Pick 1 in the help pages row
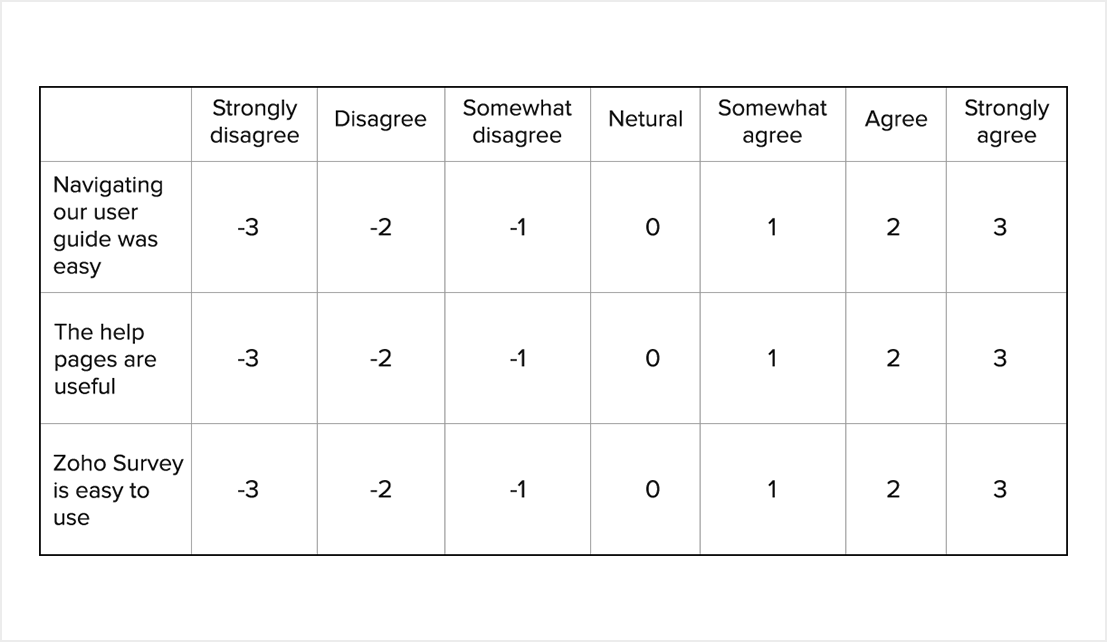Screen dimensions: 1107x642 772,358
